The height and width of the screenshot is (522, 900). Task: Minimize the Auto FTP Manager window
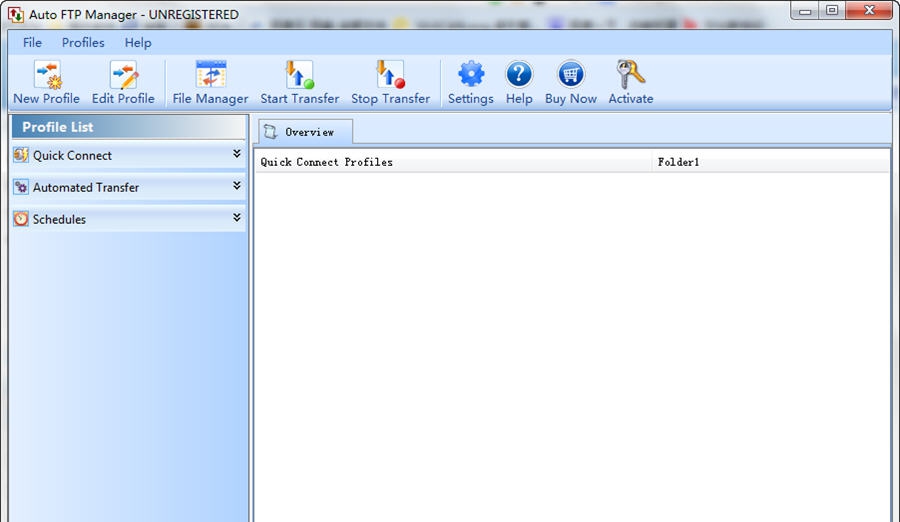[805, 10]
